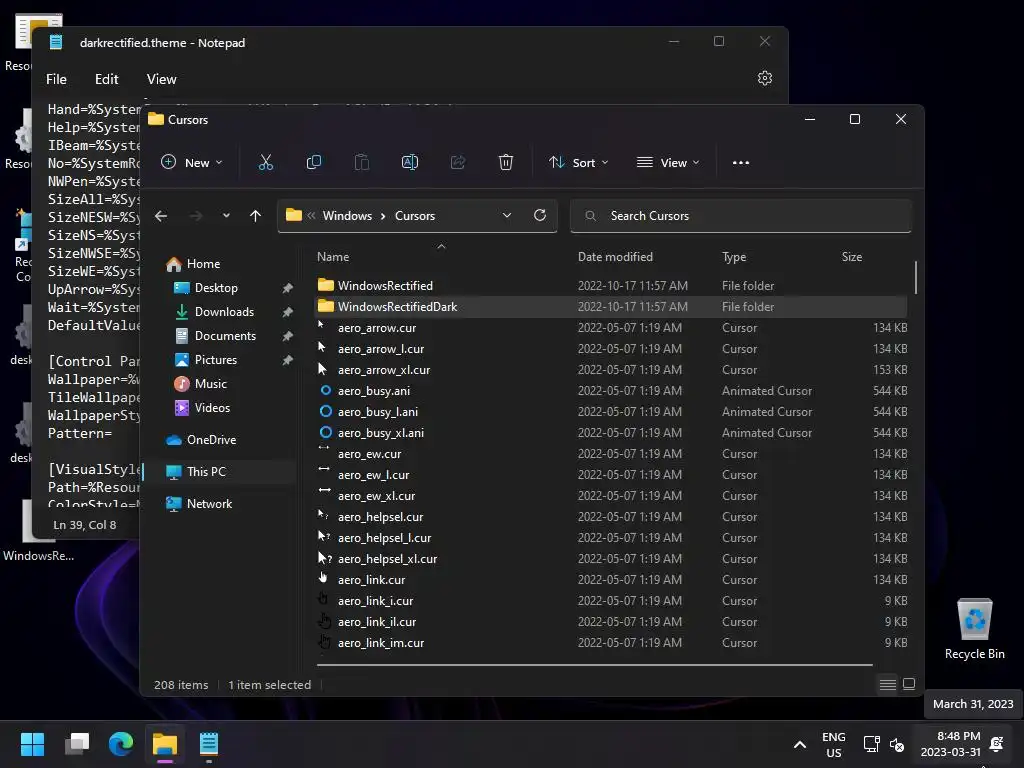Open Task View on the taskbar
This screenshot has height=768, width=1024.
tap(77, 744)
